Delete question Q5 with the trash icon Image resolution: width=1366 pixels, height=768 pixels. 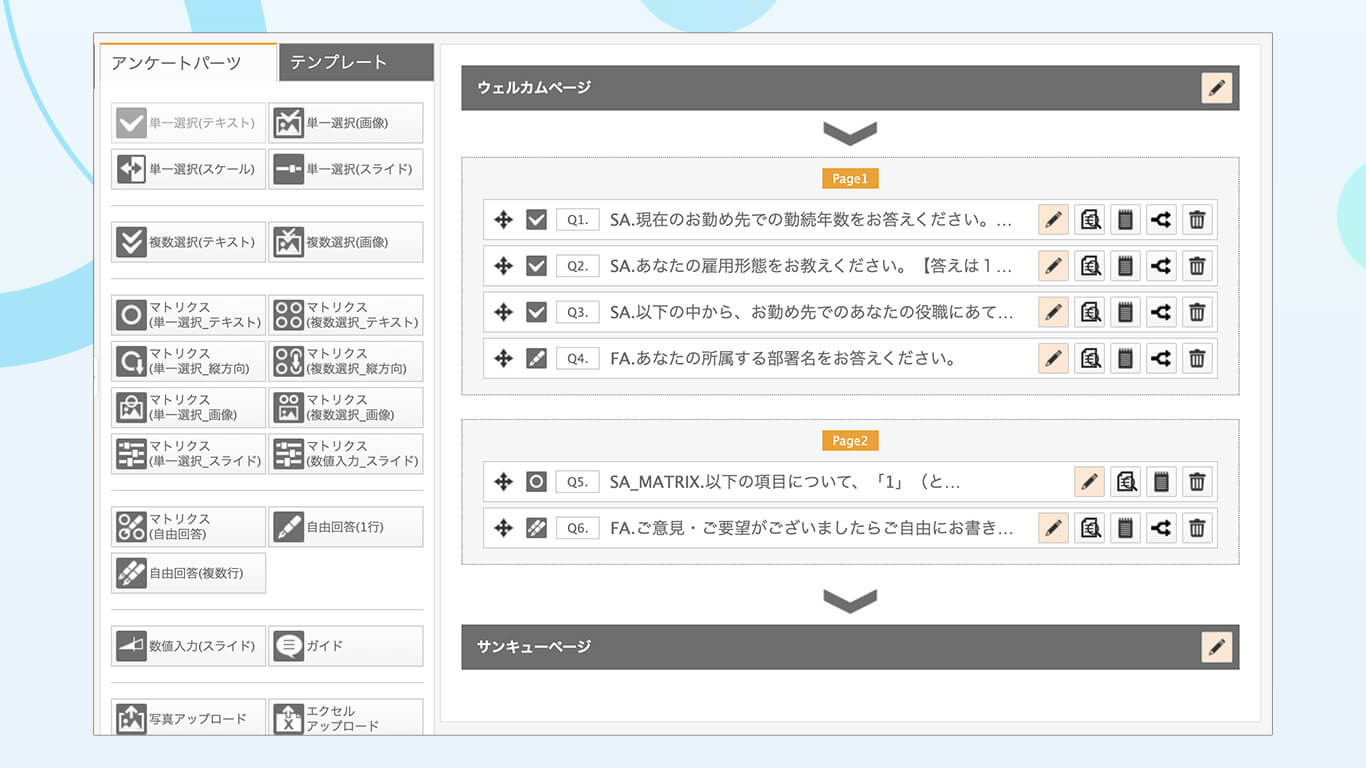(x=1197, y=482)
